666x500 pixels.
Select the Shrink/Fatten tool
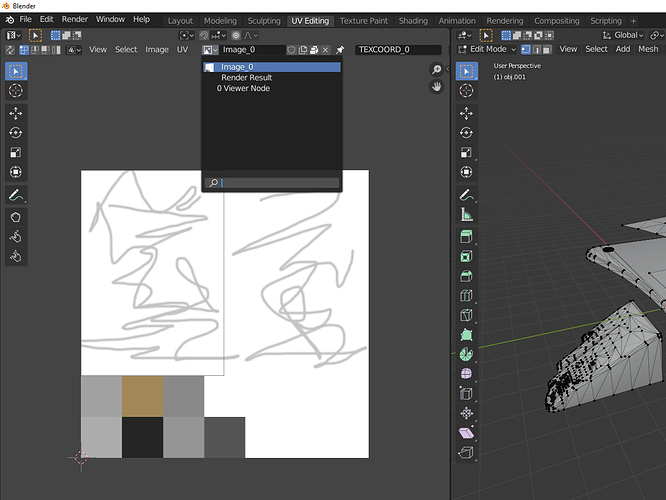click(x=466, y=413)
